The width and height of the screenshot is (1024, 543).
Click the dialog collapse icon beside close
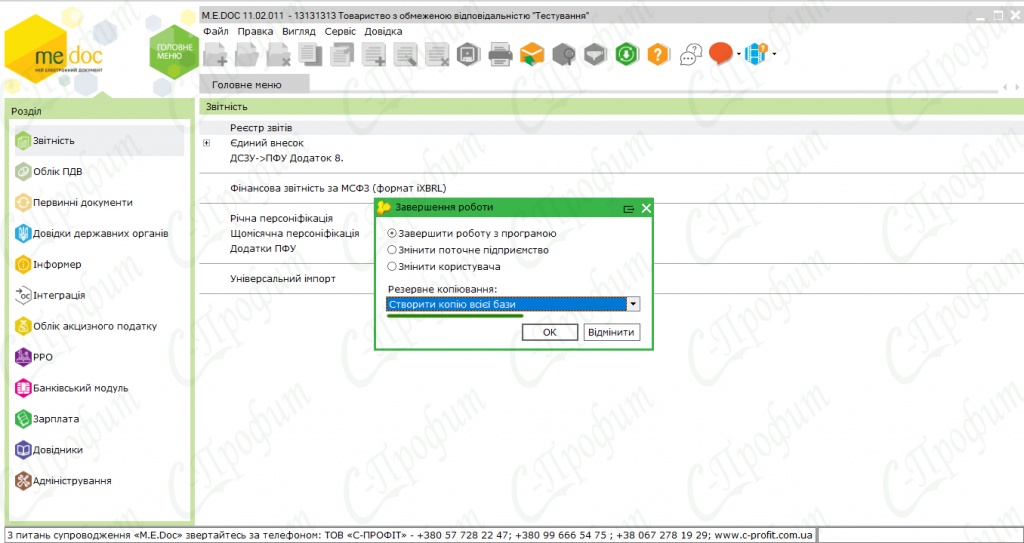click(629, 209)
